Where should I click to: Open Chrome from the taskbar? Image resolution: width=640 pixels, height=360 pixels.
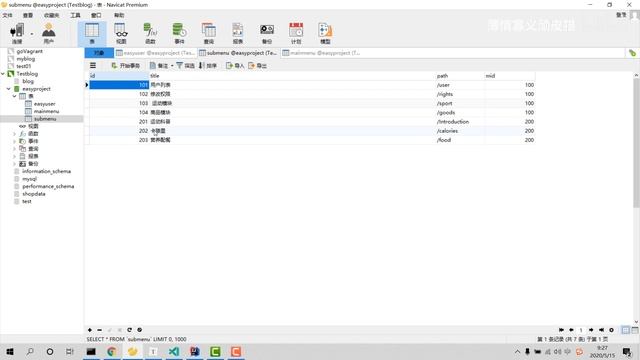click(111, 351)
